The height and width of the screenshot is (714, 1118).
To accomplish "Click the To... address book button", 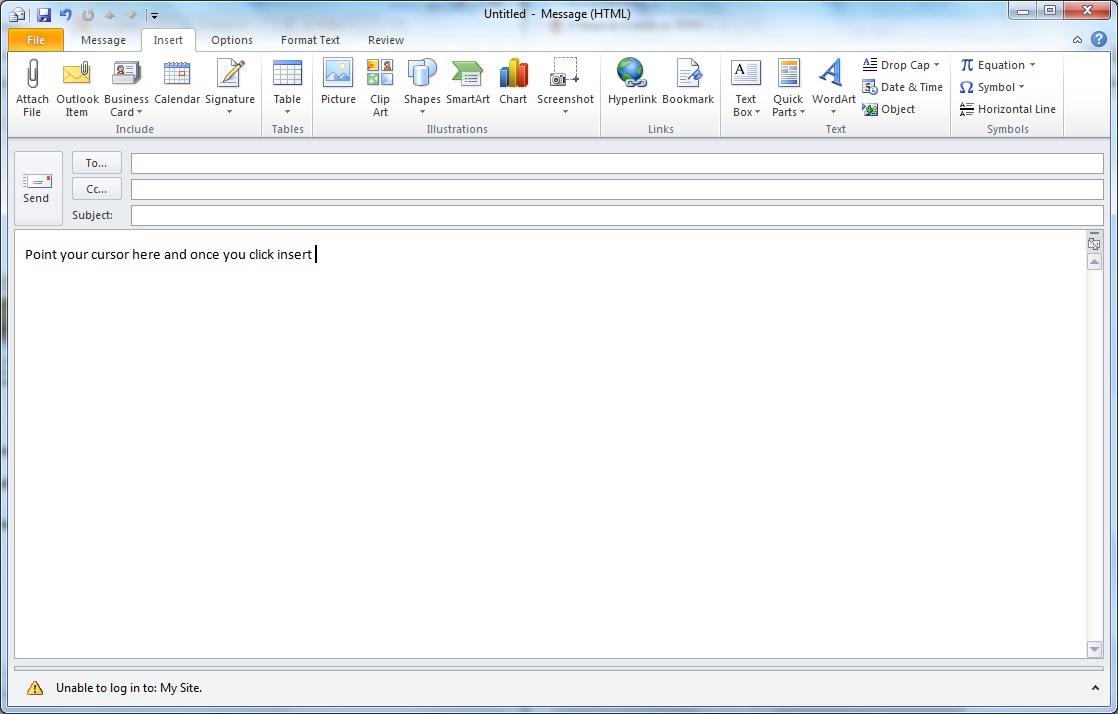I will [96, 163].
